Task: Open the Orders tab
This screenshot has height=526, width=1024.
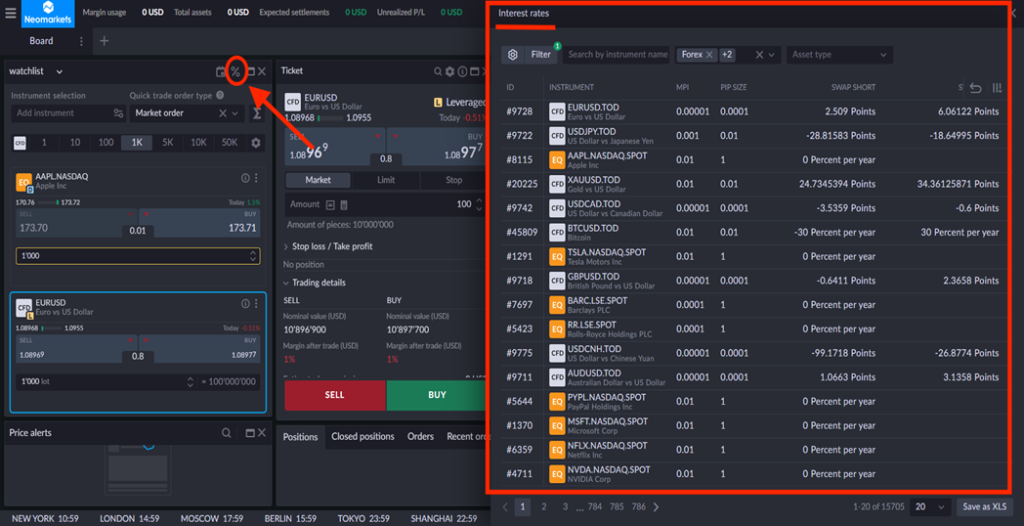Action: [x=420, y=437]
